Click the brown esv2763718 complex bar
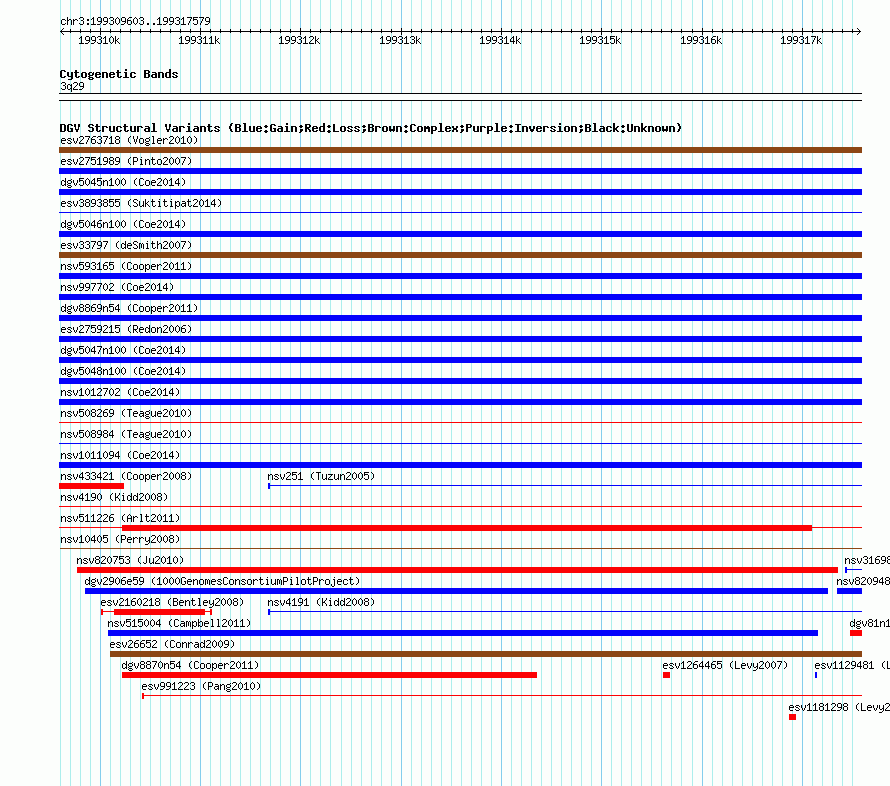Screen dimensions: 890x786 (x=461, y=150)
